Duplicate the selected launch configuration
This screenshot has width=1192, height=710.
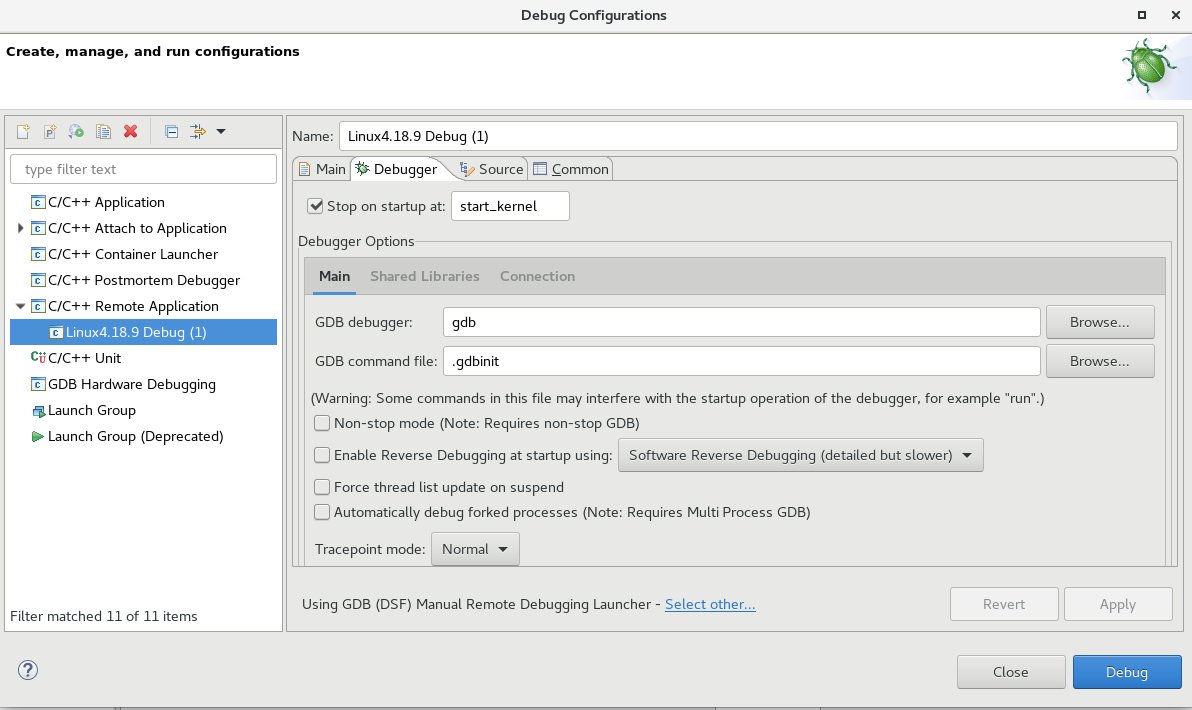103,131
